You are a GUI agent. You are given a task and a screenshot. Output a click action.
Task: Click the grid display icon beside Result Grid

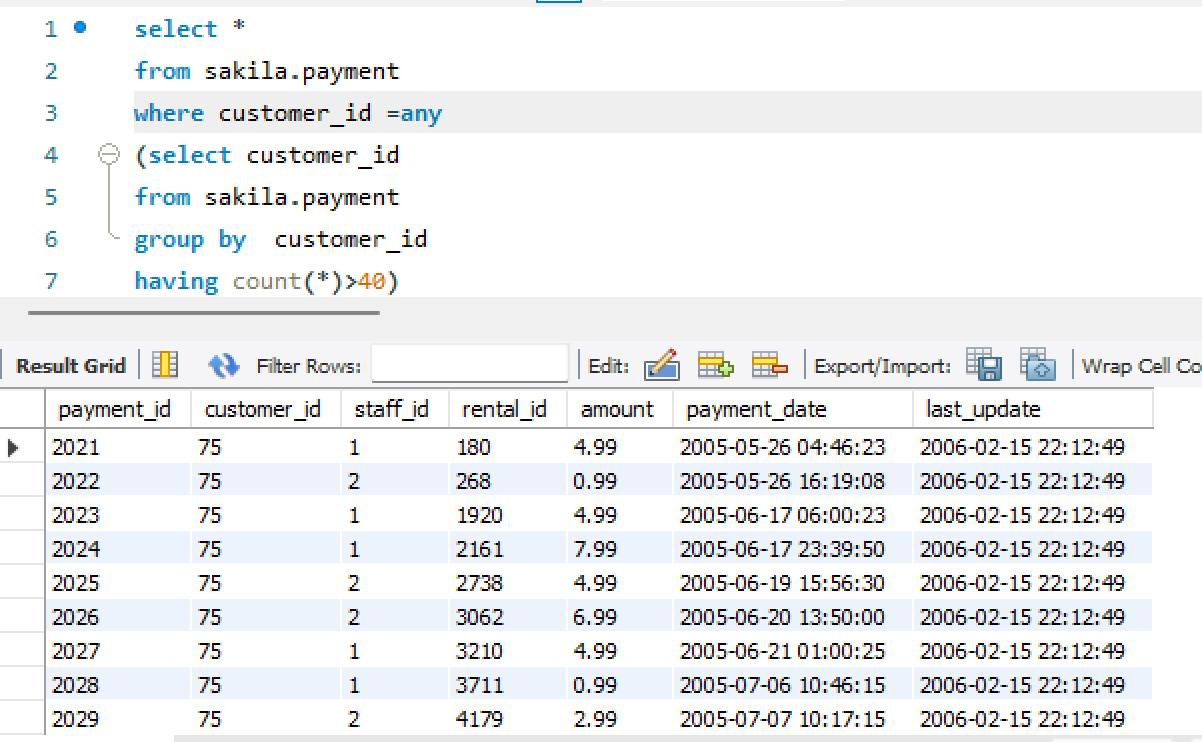click(x=164, y=365)
